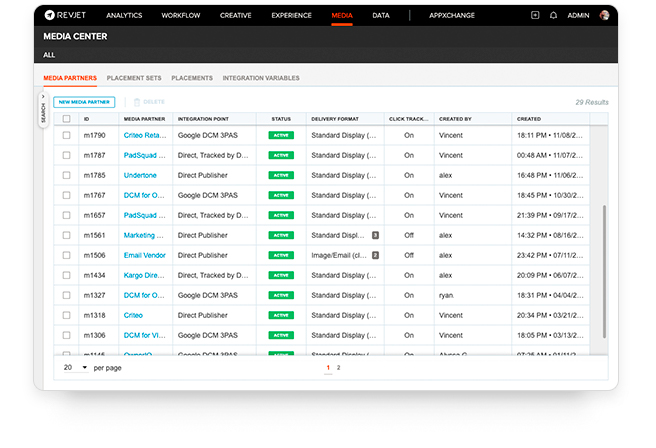Open the Admin menu
The width and height of the screenshot is (656, 448).
(578, 15)
